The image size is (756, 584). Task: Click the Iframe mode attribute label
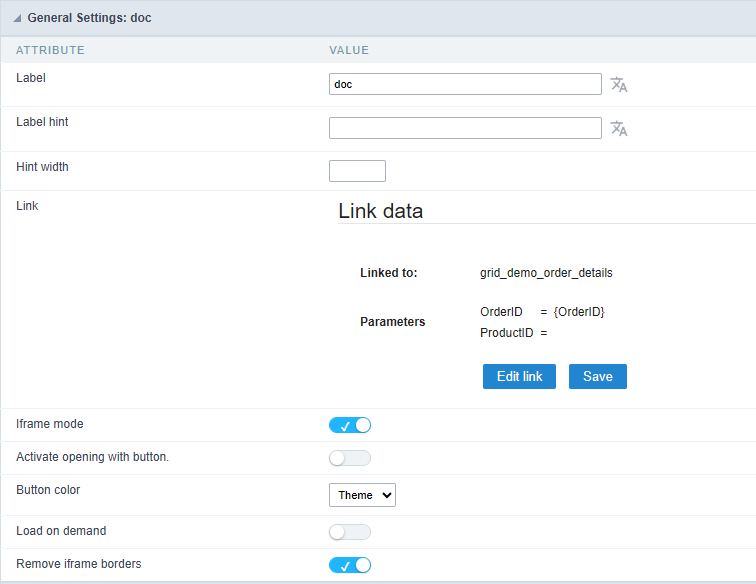coord(50,424)
